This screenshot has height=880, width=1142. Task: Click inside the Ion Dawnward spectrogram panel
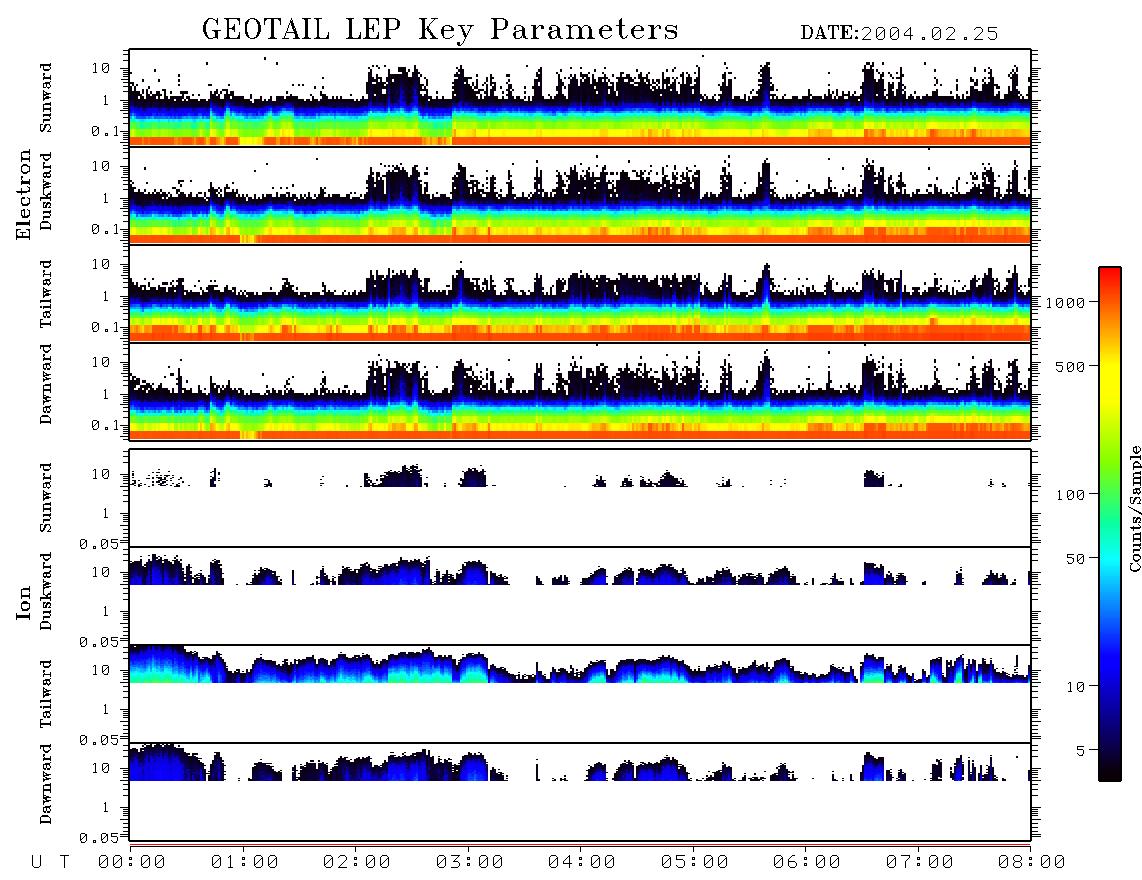point(580,792)
